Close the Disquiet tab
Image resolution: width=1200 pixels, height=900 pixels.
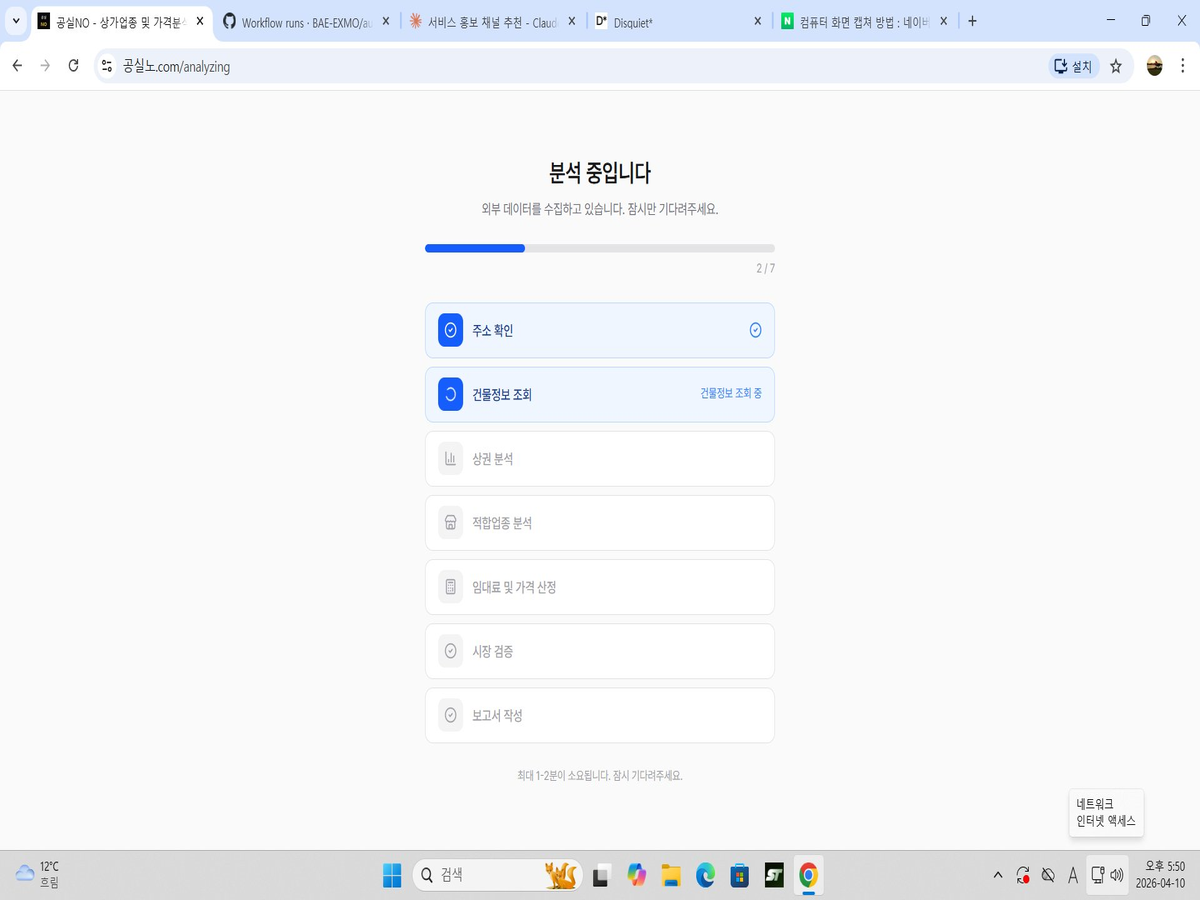pos(757,21)
